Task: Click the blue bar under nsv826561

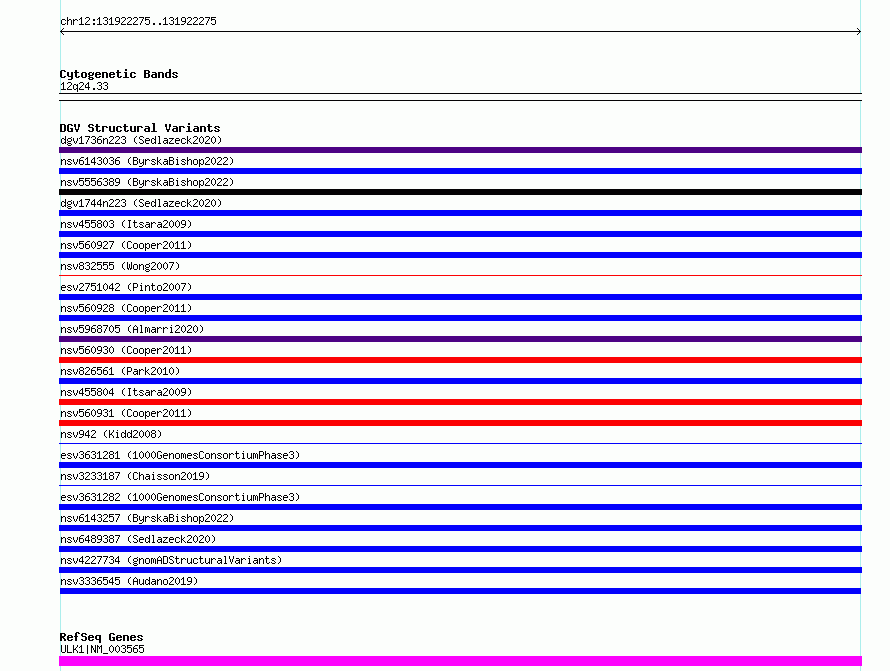Action: coord(460,381)
